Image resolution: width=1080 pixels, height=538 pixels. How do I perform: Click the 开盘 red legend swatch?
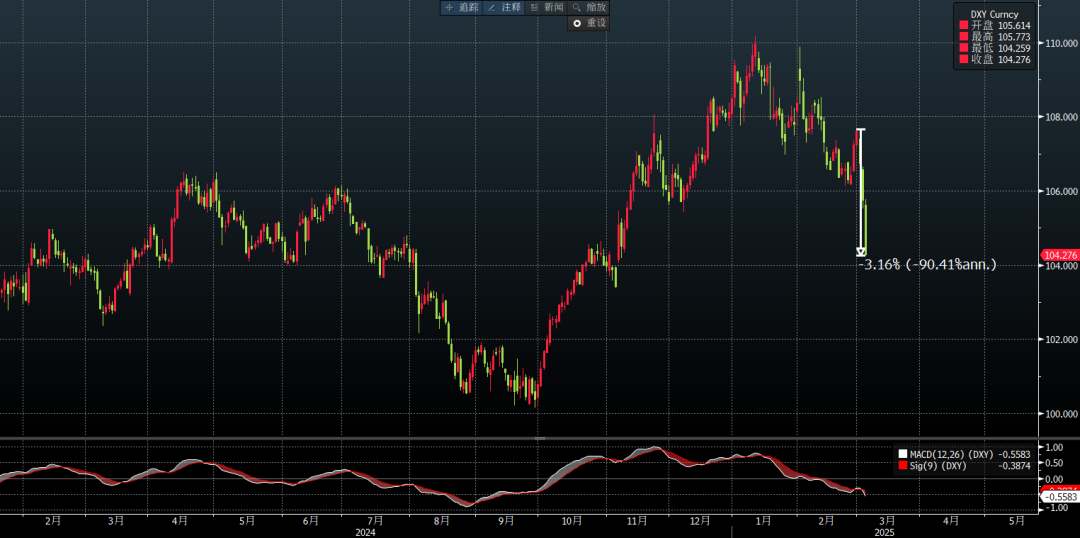click(x=963, y=25)
